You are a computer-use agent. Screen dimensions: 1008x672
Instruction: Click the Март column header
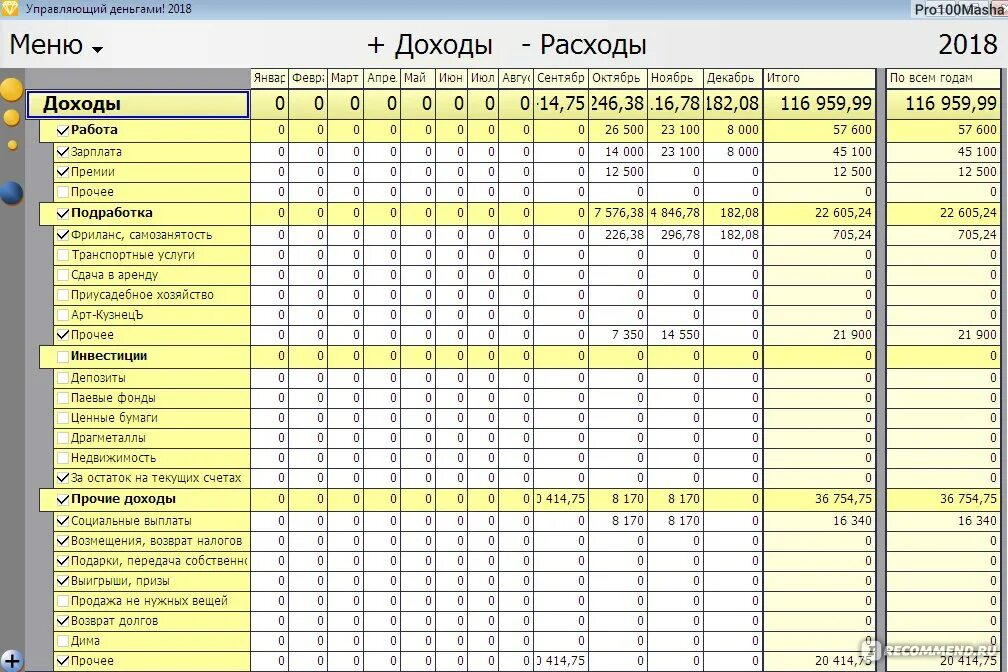[345, 78]
